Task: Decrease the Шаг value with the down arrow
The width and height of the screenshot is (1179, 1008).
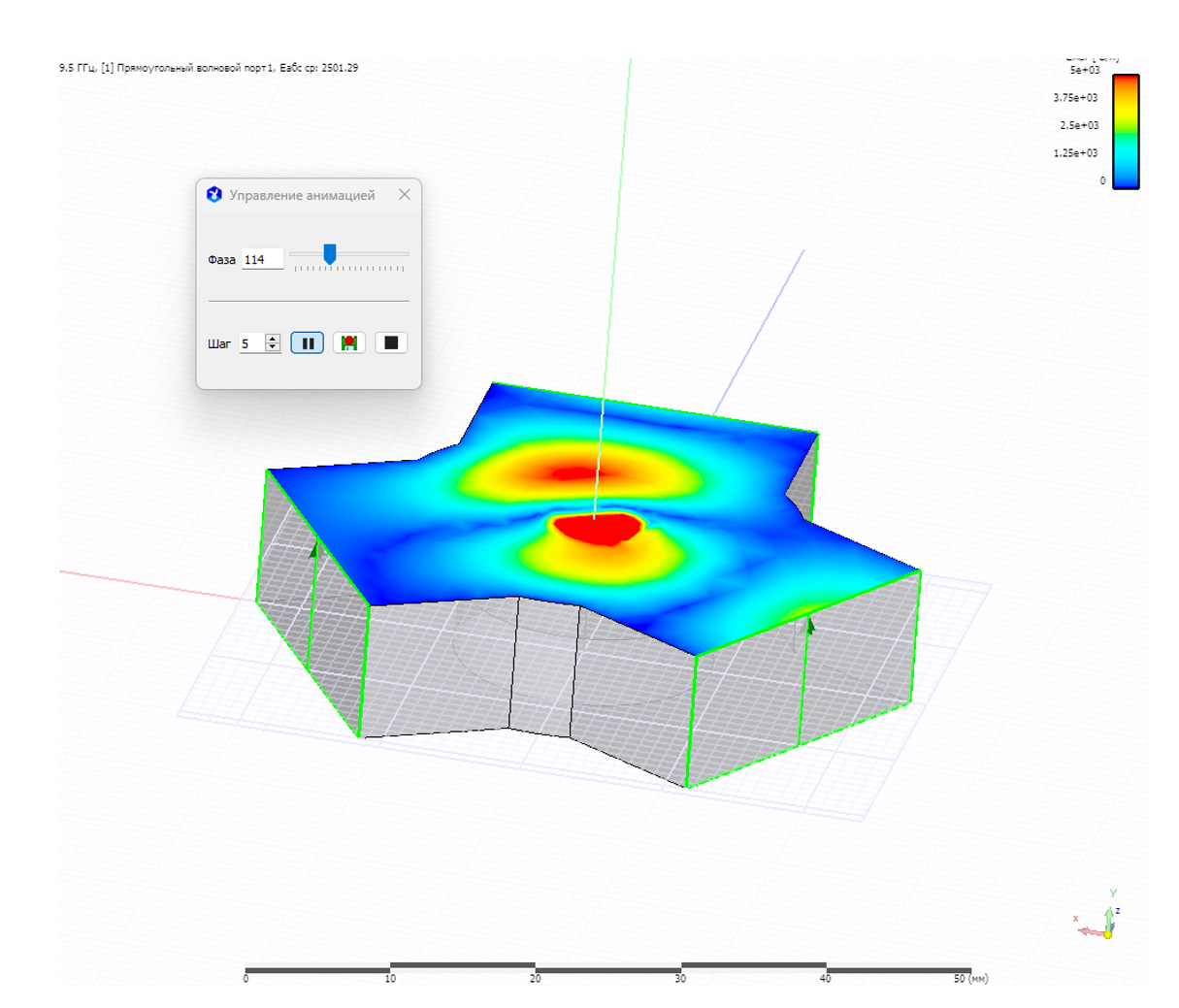Action: pos(273,347)
